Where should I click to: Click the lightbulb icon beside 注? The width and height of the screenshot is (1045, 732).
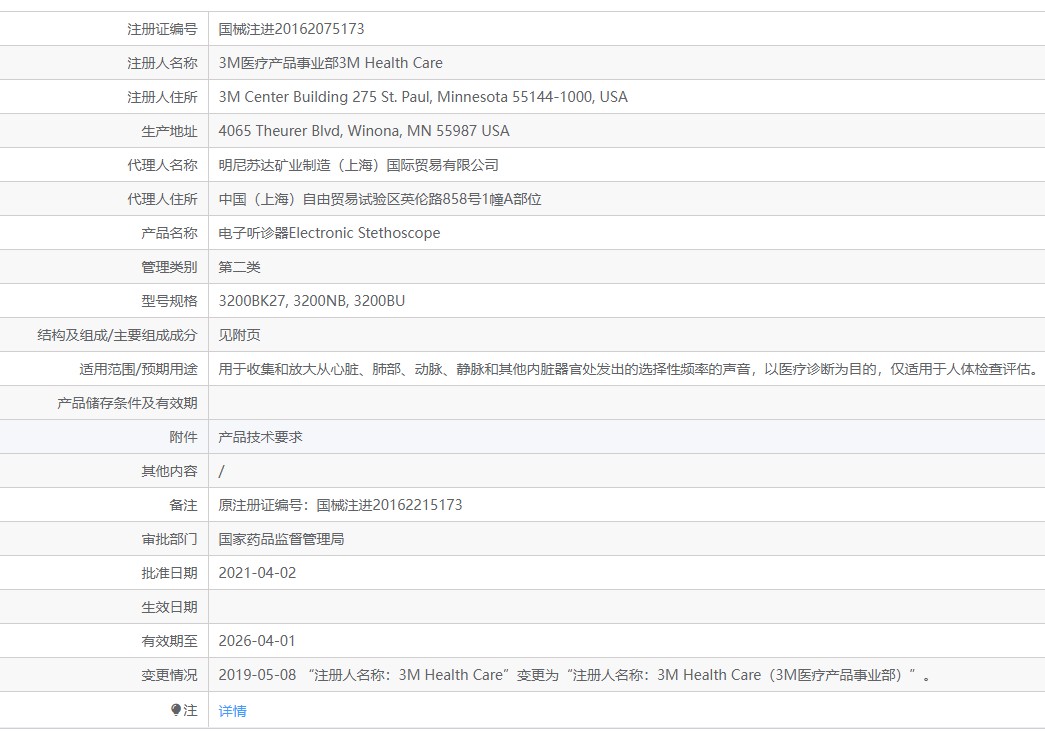(x=176, y=710)
